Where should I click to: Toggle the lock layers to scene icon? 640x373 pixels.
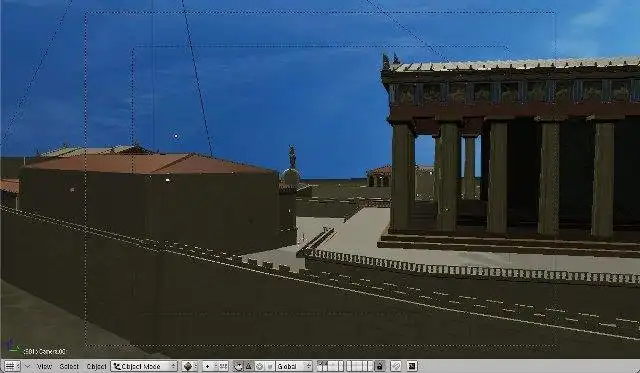(380, 366)
